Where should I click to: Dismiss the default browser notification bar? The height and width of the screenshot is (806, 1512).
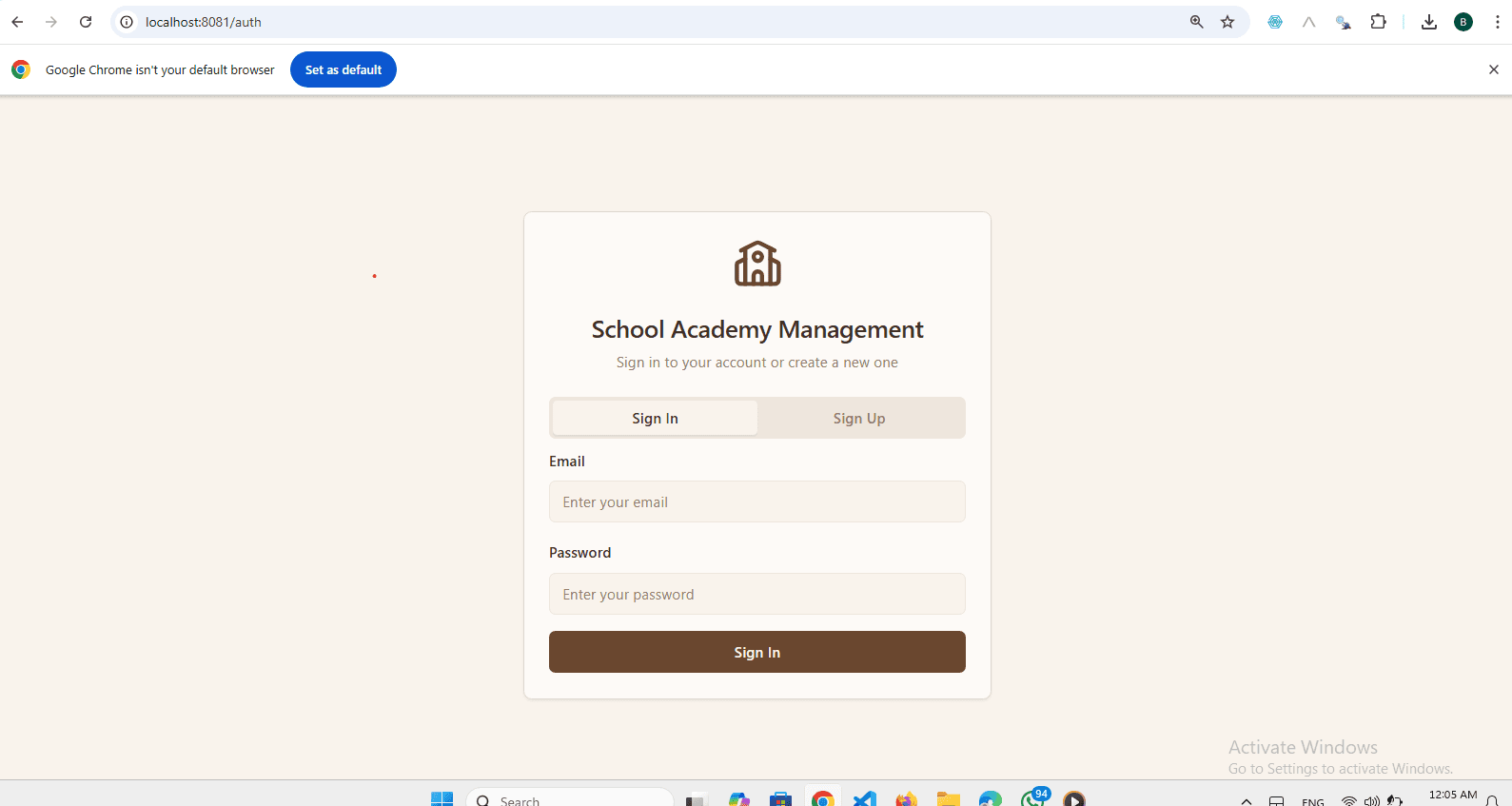point(1493,69)
